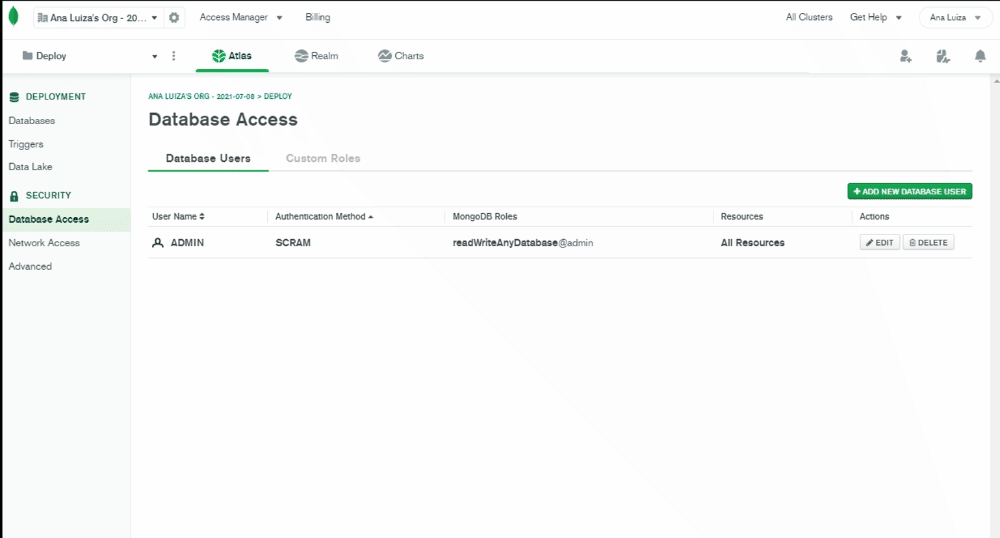
Task: Click the Deployment stack icon
Action: tap(14, 97)
